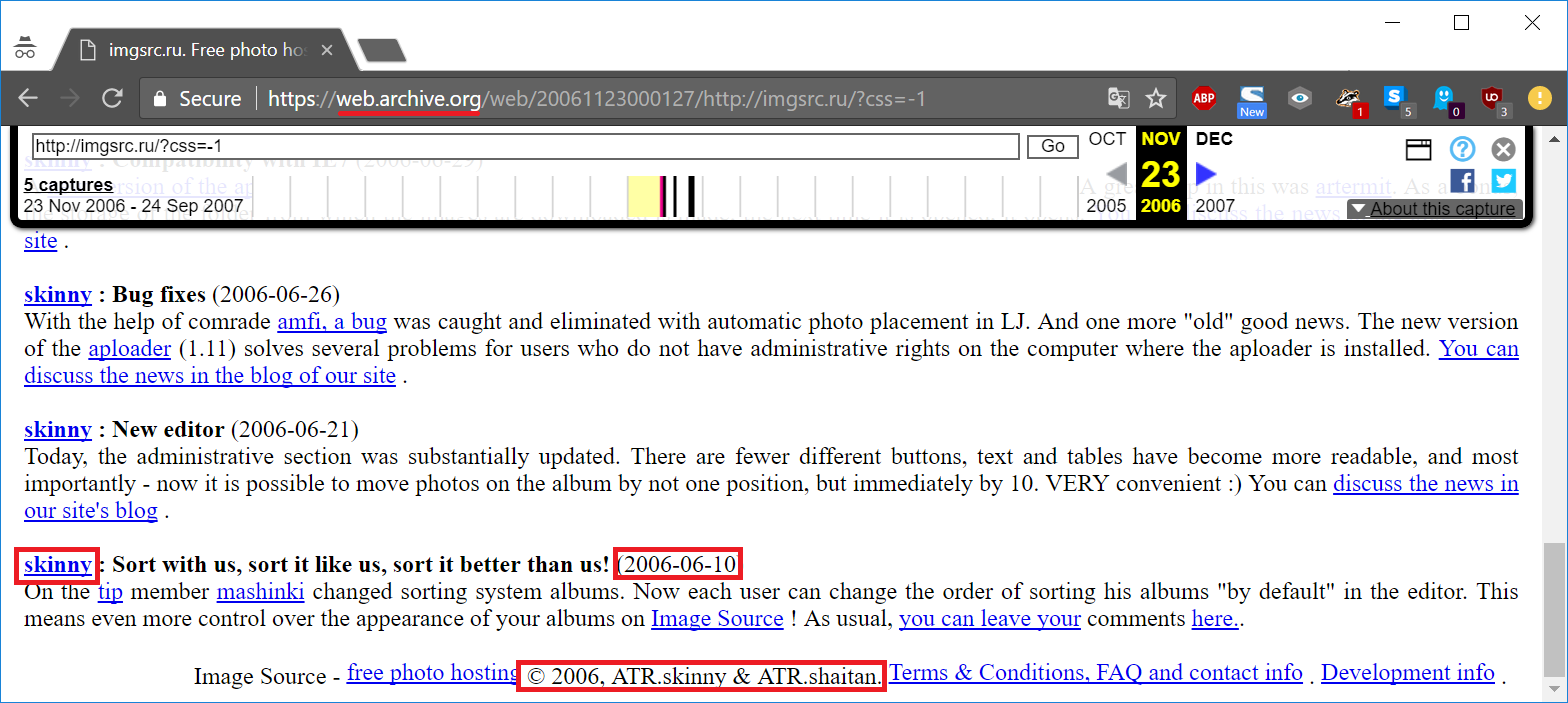Open a new browser tab

tap(381, 50)
